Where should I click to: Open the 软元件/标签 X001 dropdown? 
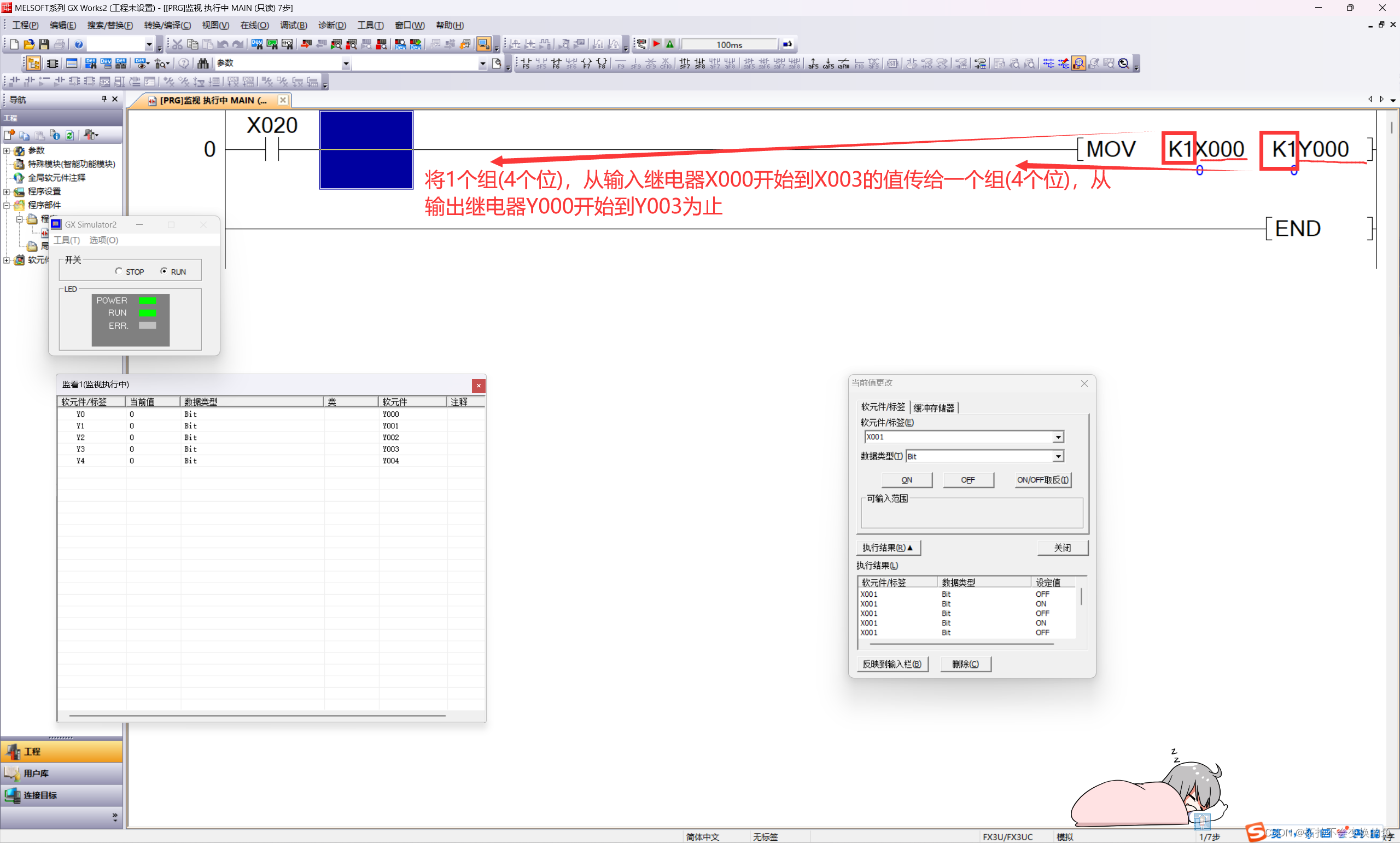[1058, 437]
